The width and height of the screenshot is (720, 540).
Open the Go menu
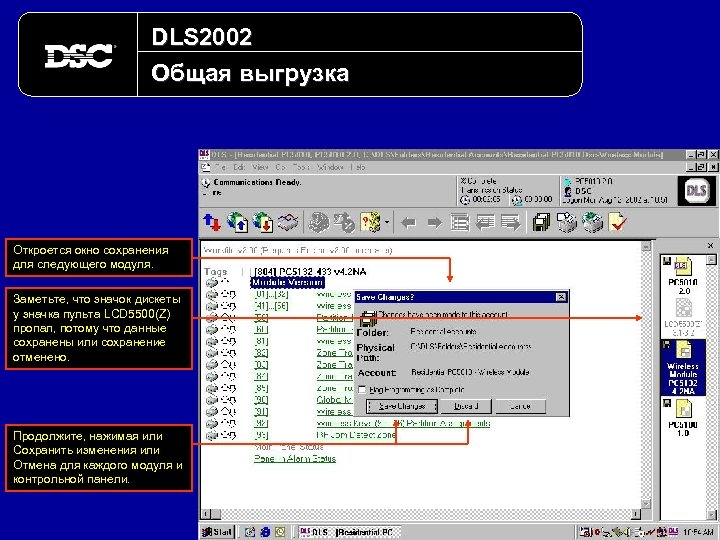point(280,168)
